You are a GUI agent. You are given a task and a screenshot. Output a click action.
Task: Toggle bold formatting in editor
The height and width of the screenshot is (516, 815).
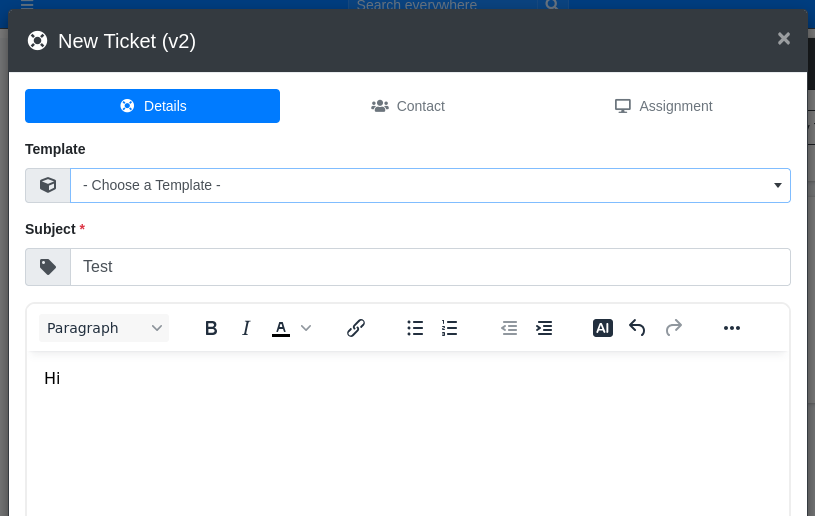tap(211, 328)
